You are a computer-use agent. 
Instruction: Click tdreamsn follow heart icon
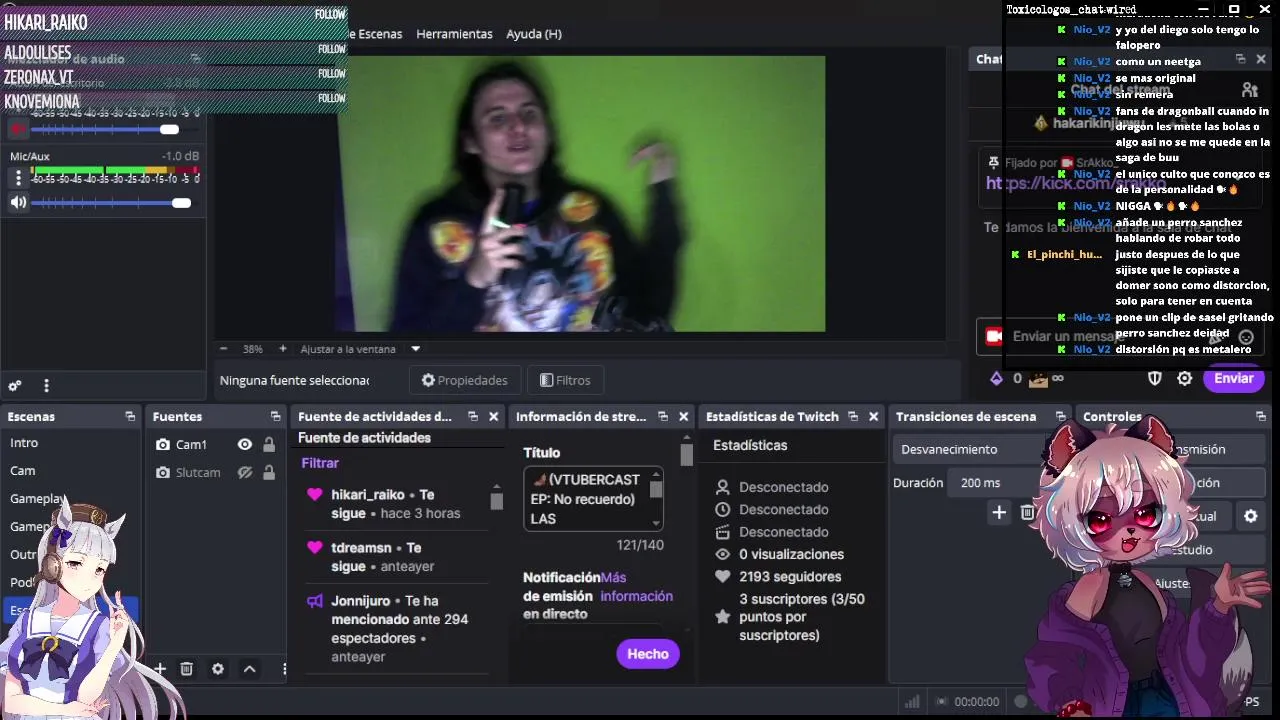[x=315, y=548]
